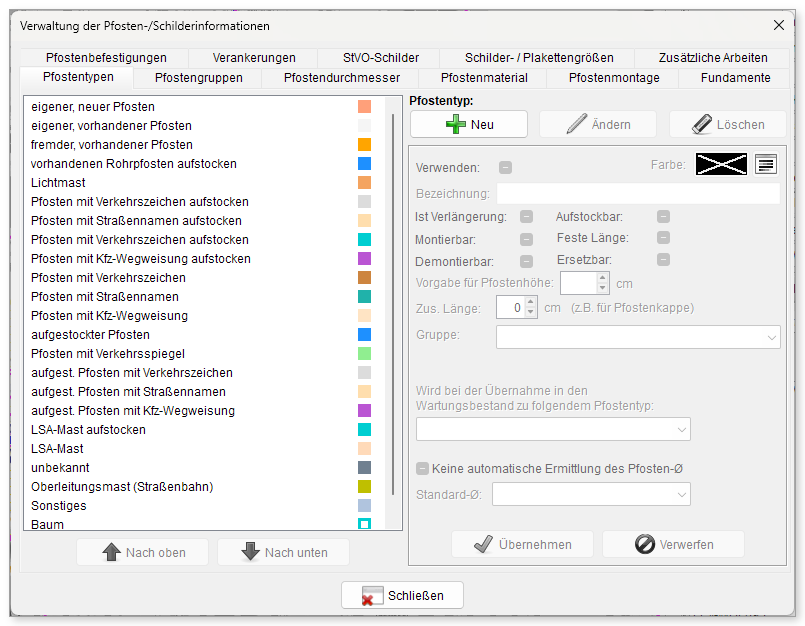Click the Zus. Länge number field
This screenshot has height=626, width=805.
pyautogui.click(x=511, y=308)
